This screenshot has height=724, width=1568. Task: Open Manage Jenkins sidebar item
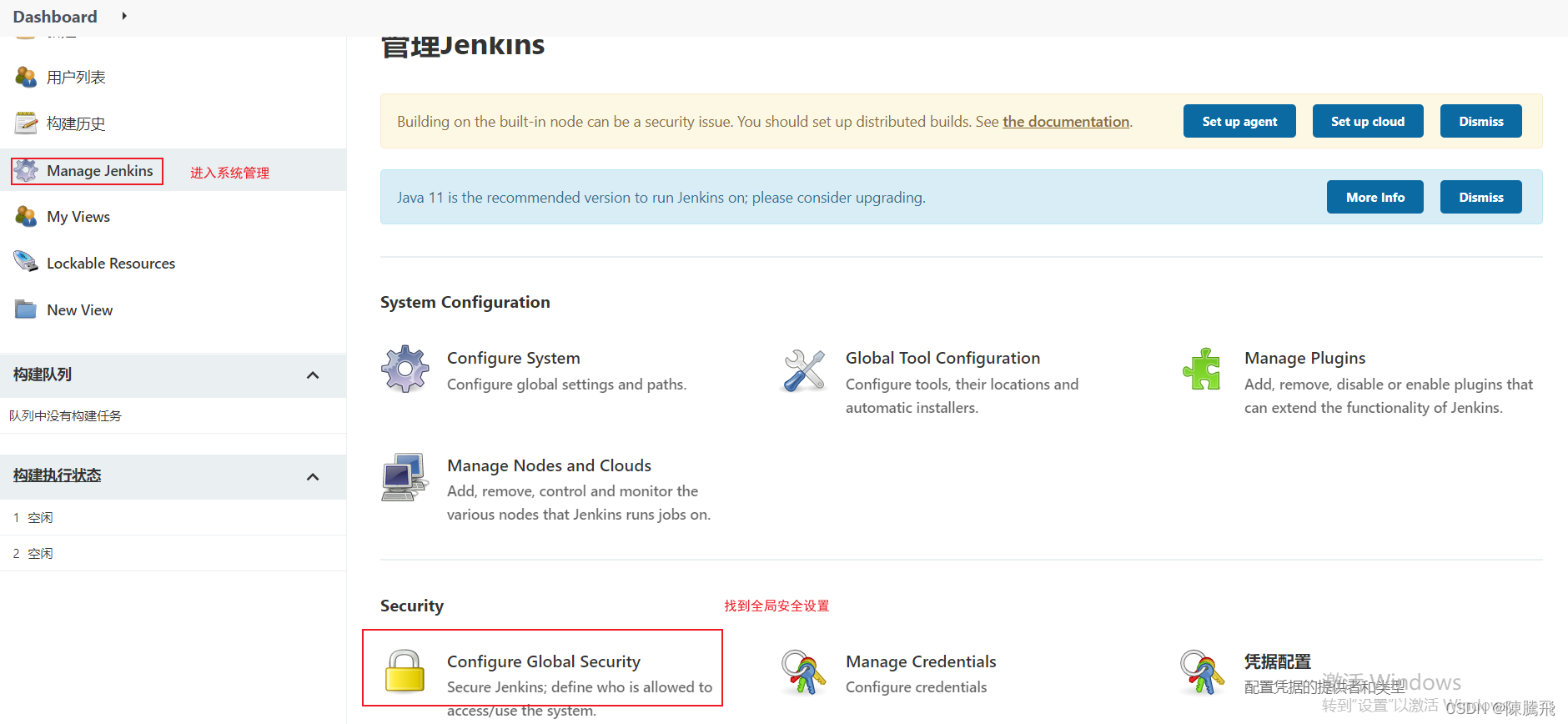point(100,171)
